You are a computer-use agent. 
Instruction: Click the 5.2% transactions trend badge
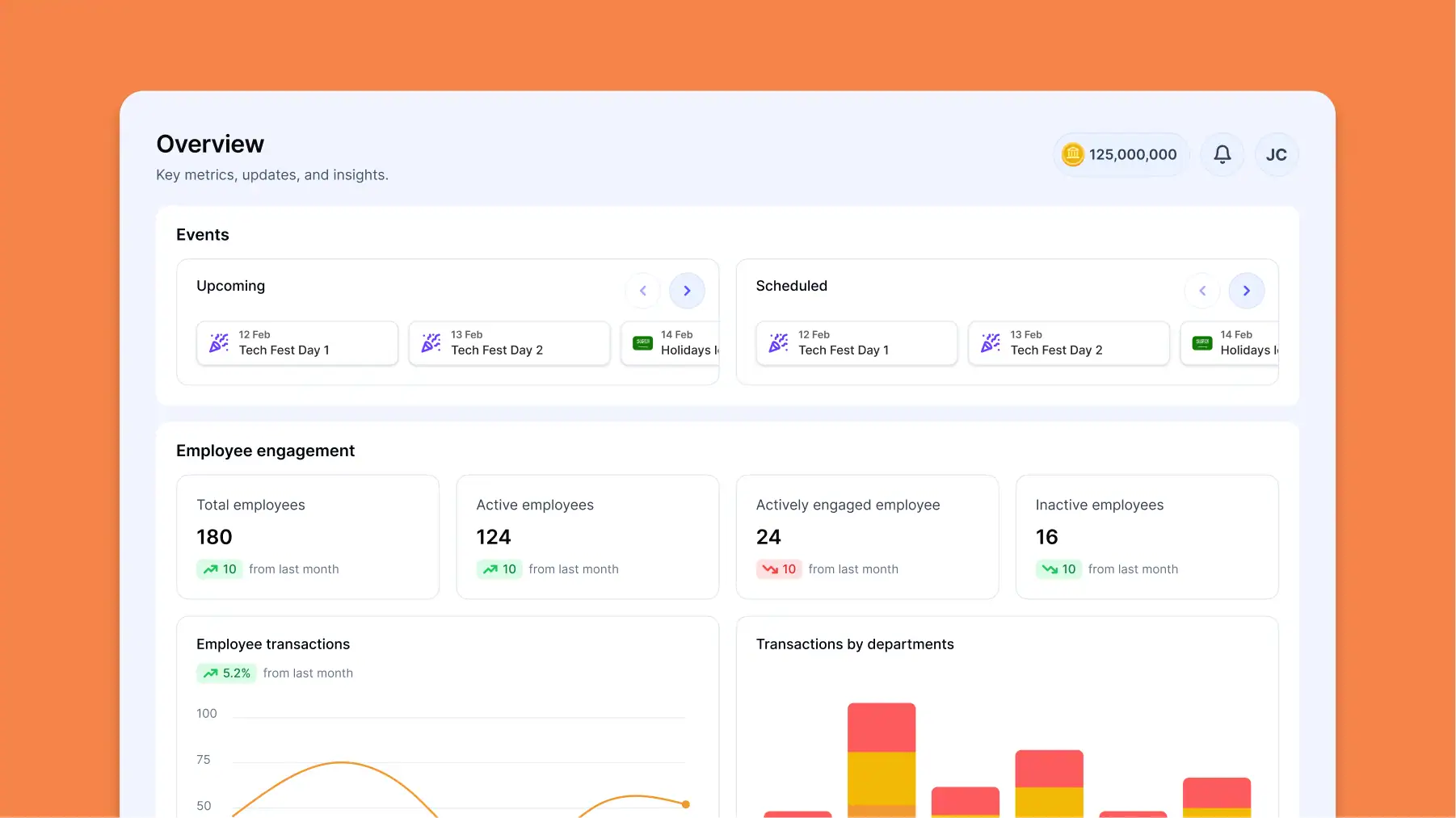coord(226,673)
